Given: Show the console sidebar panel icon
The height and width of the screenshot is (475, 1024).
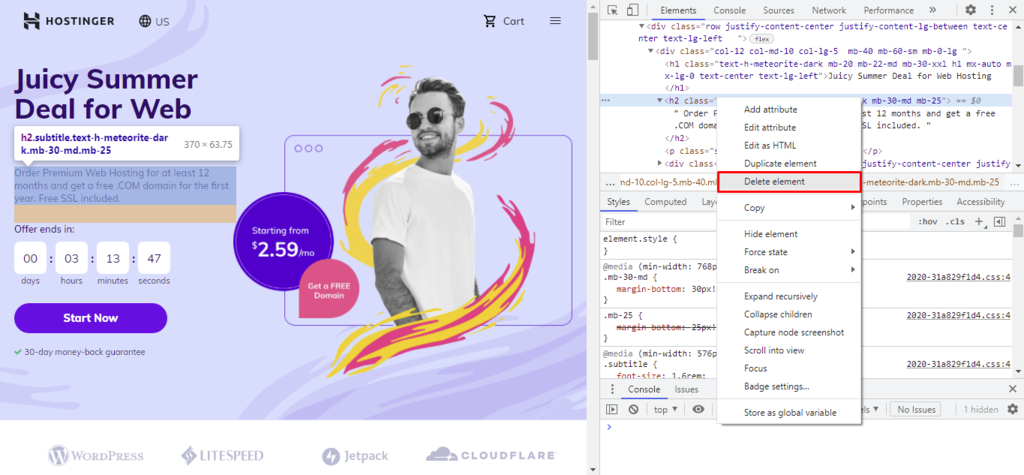Looking at the screenshot, I should (x=612, y=409).
